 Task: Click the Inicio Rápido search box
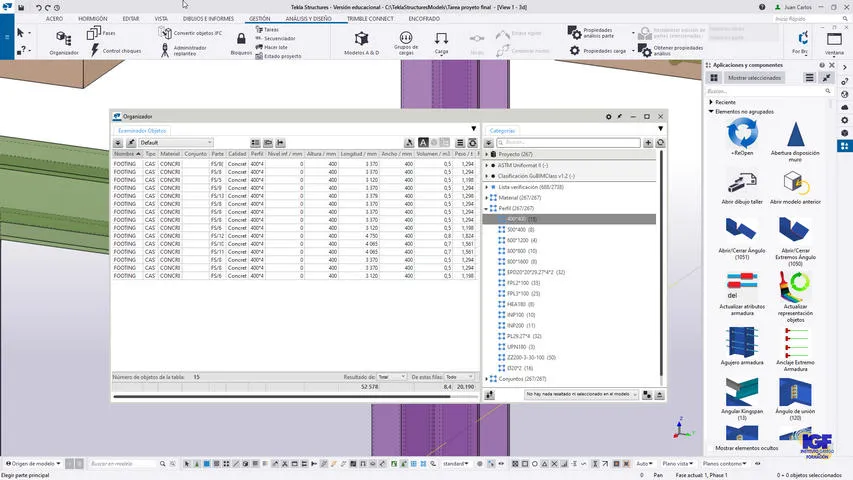point(811,19)
